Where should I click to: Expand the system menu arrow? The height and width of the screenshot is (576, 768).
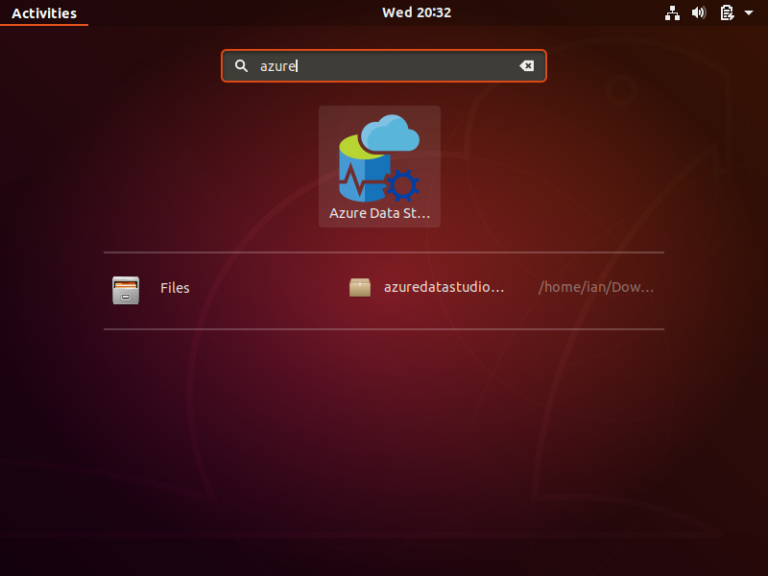pos(749,13)
